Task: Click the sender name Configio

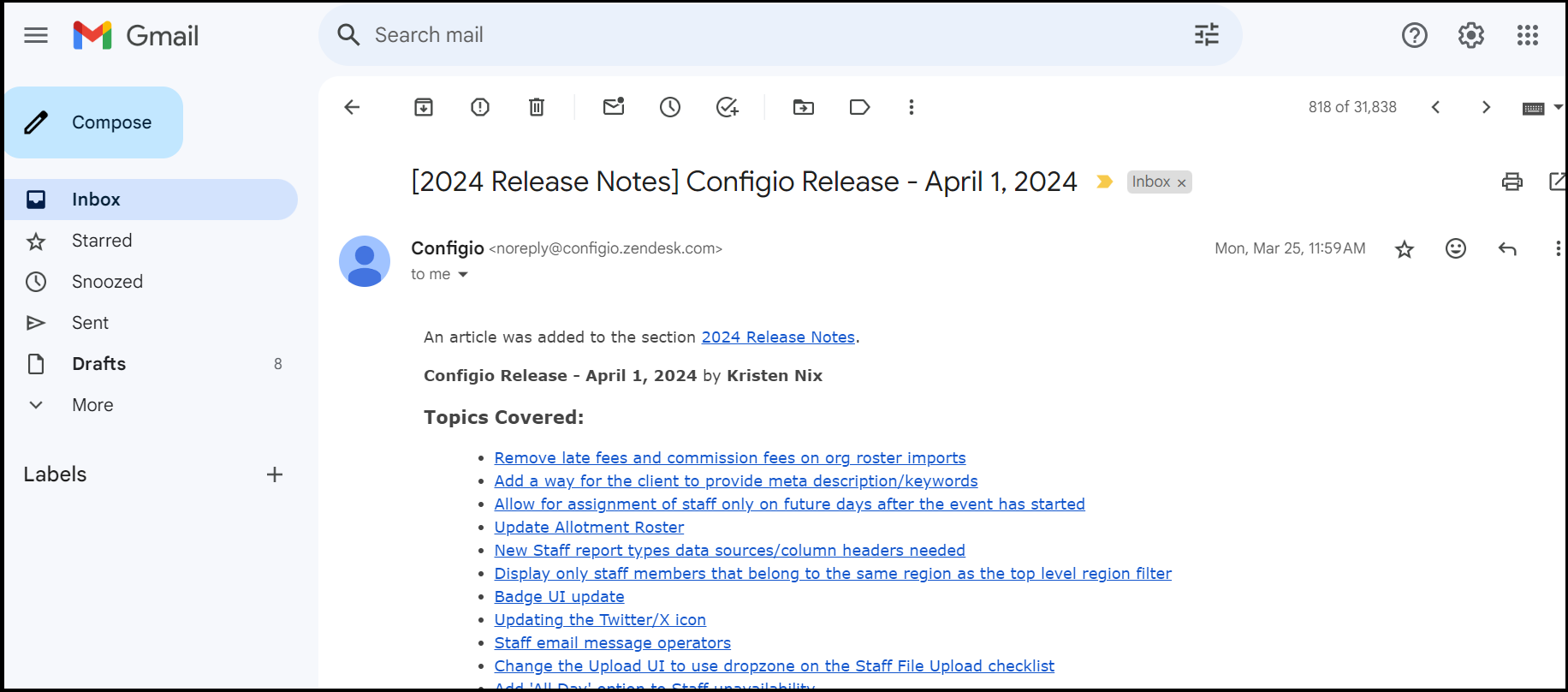Action: pos(448,248)
